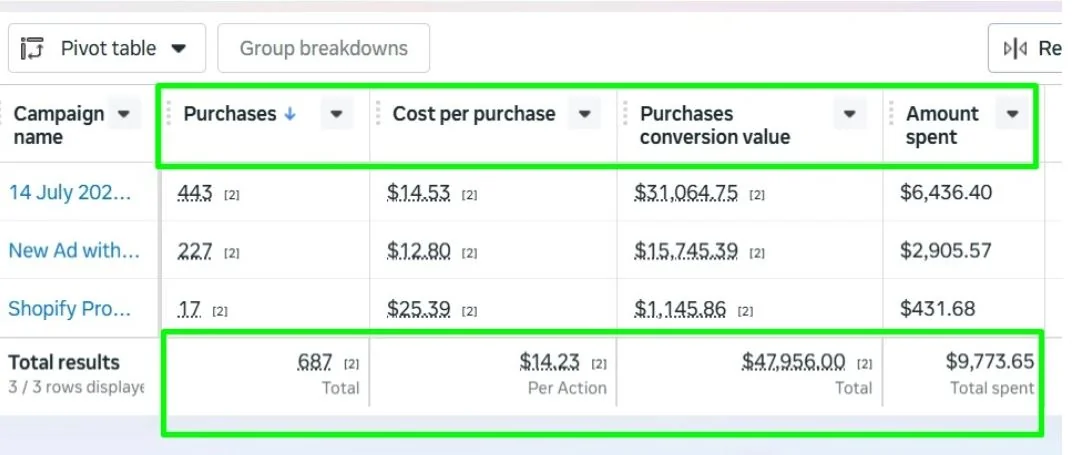Viewport: 1090px width, 455px height.
Task: Click the [2] footnote next to $31,064.75
Action: 757,195
